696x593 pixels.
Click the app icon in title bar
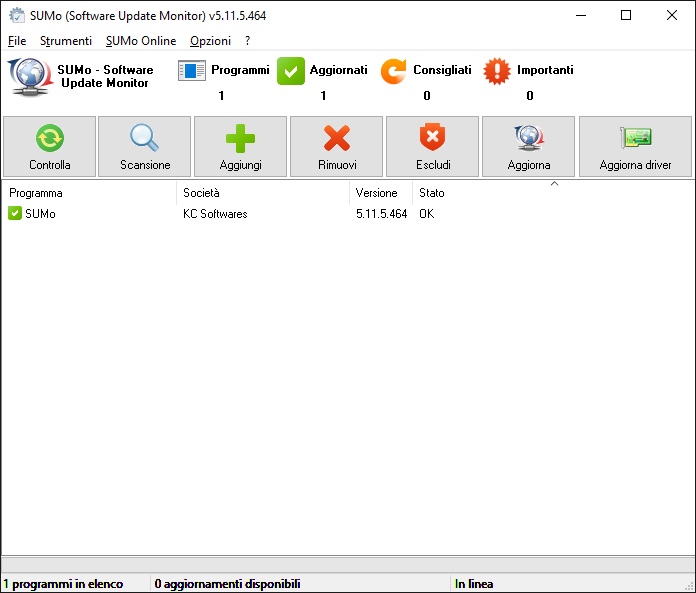click(x=17, y=15)
